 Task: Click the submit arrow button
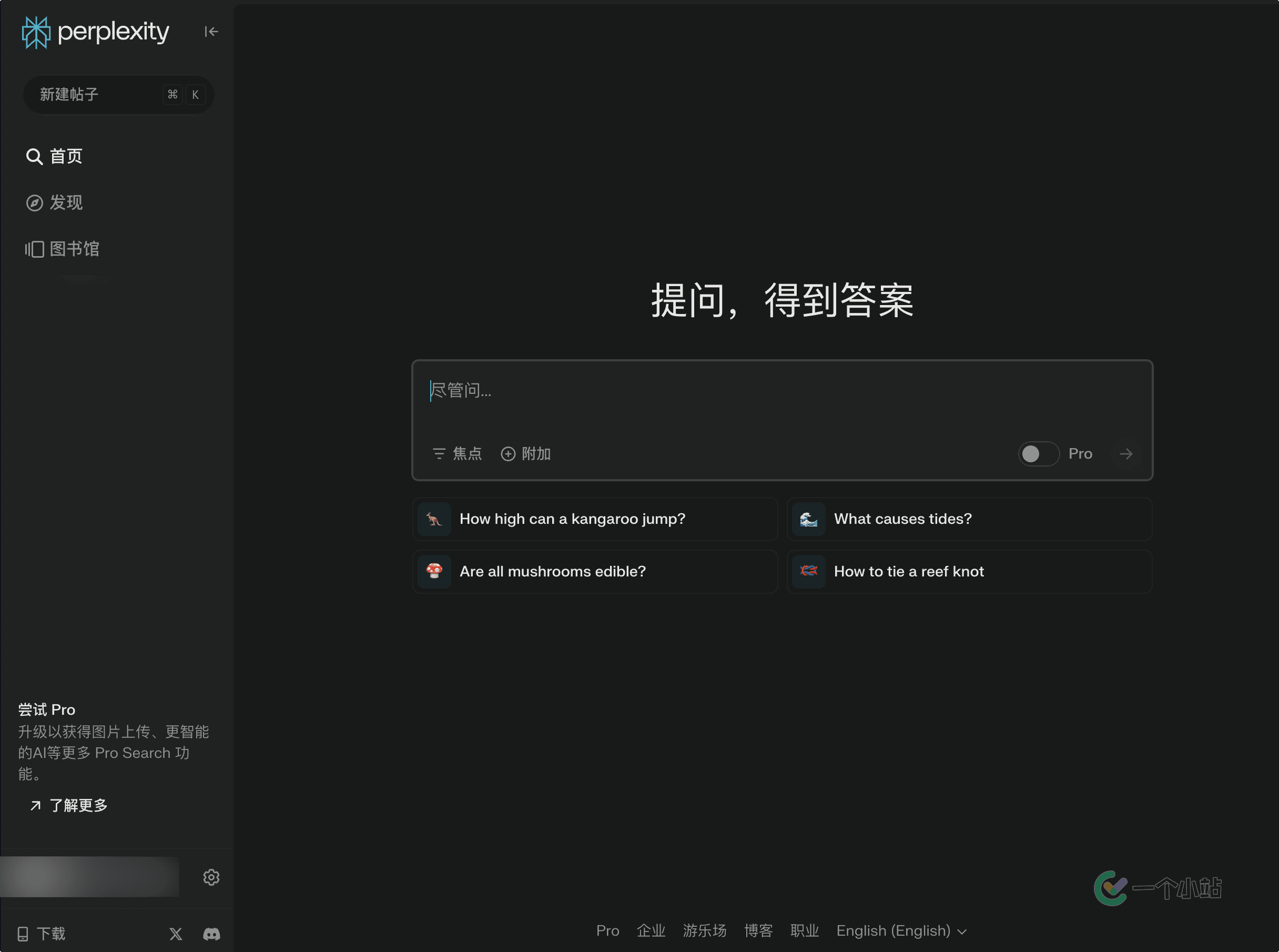(x=1125, y=454)
